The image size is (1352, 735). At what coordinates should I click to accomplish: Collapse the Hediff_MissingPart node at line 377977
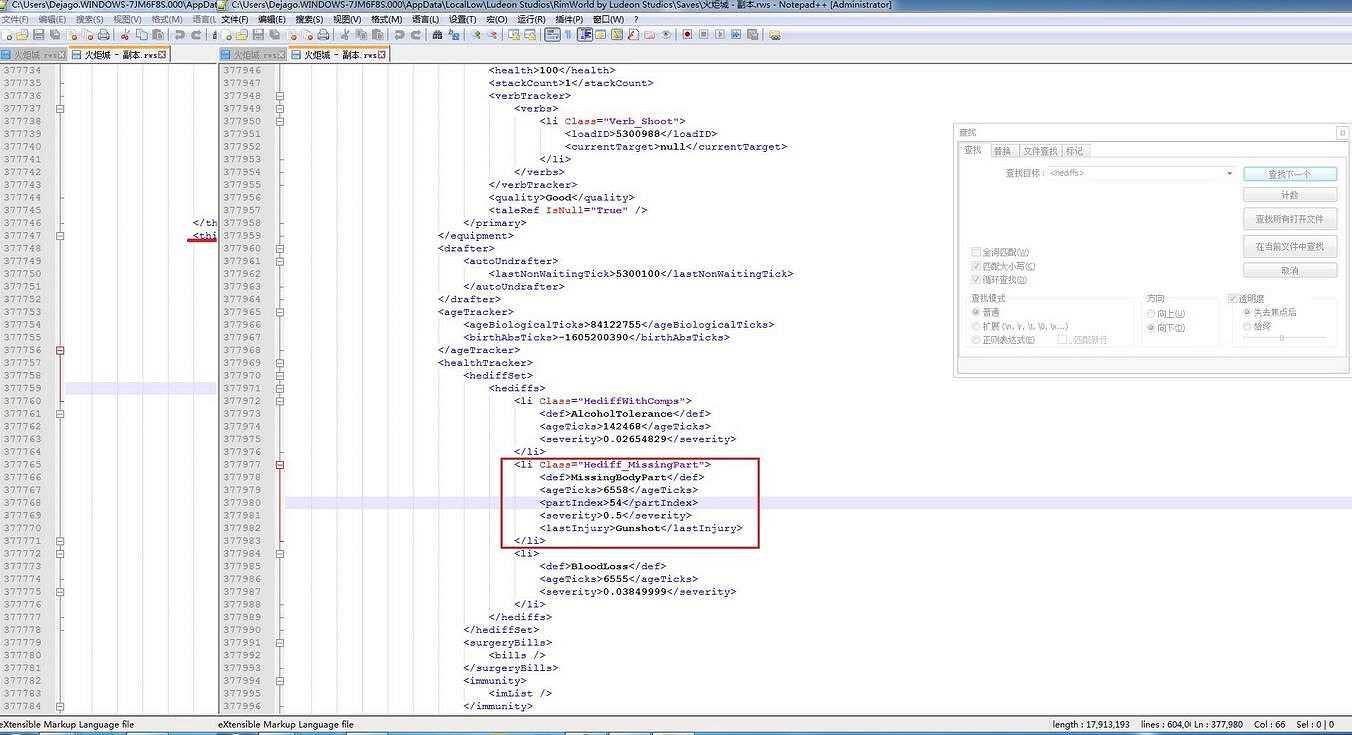[x=280, y=465]
